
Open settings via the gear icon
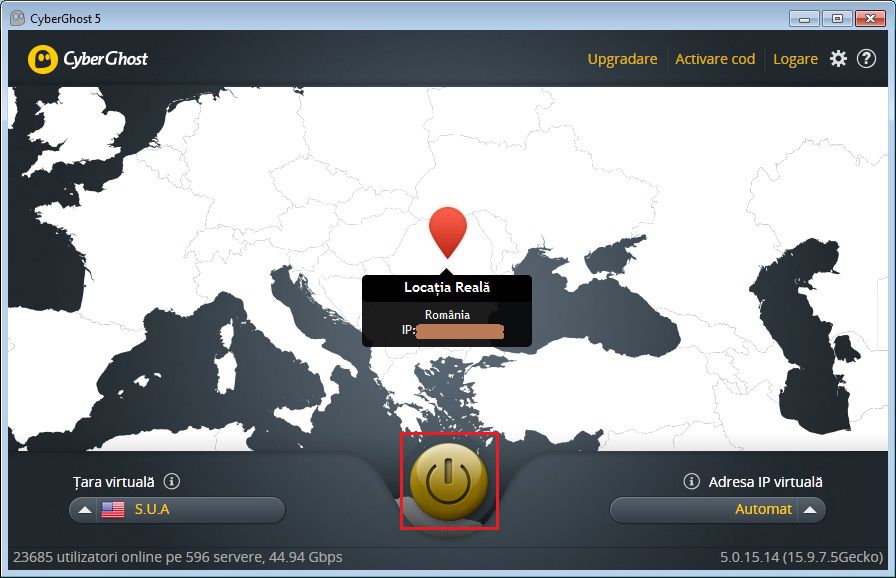click(x=838, y=58)
